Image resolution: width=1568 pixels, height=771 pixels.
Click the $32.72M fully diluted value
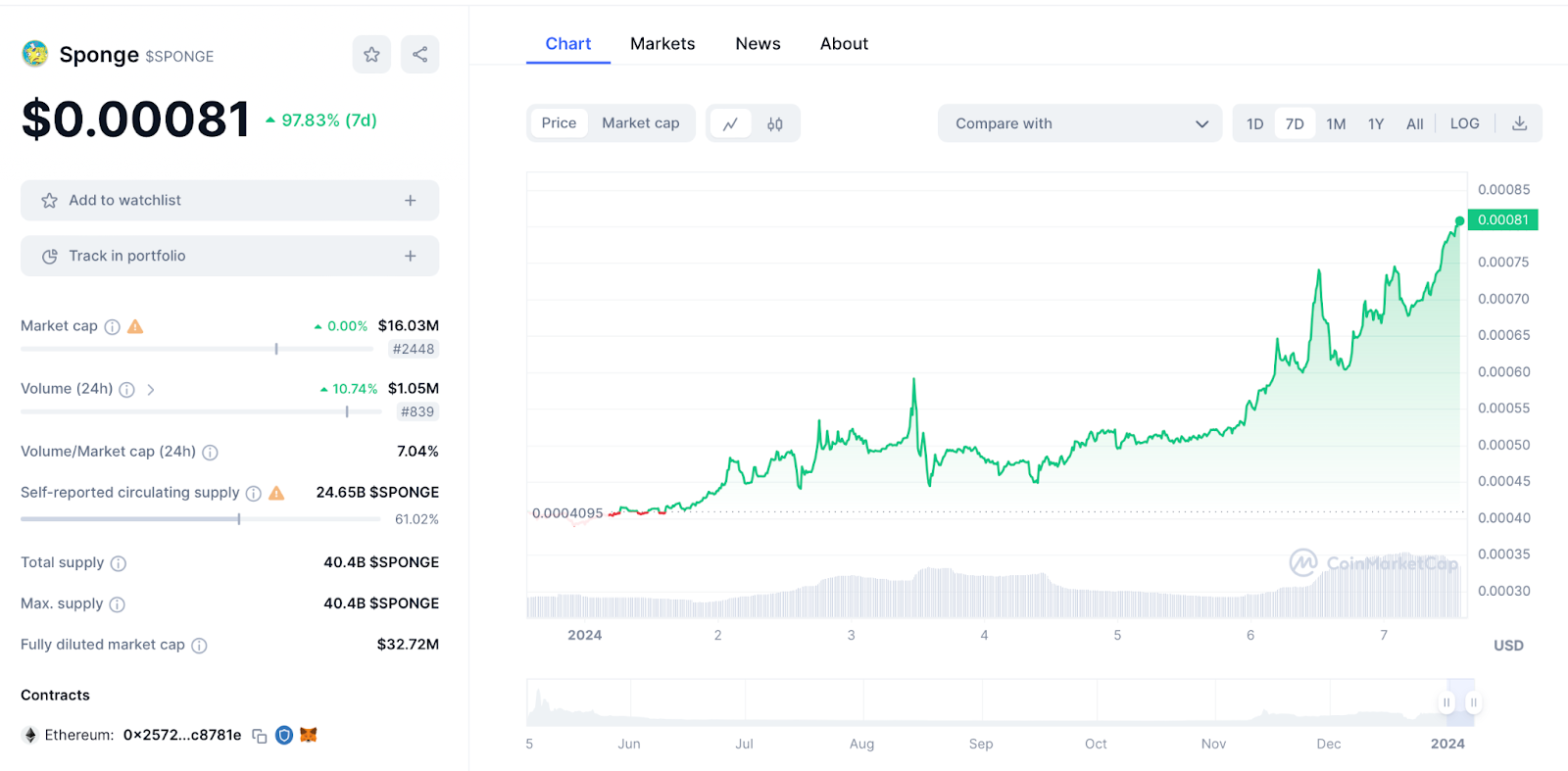[408, 645]
